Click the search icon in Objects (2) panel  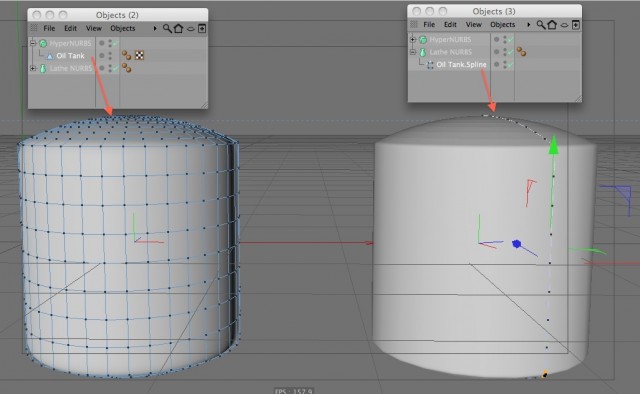167,29
